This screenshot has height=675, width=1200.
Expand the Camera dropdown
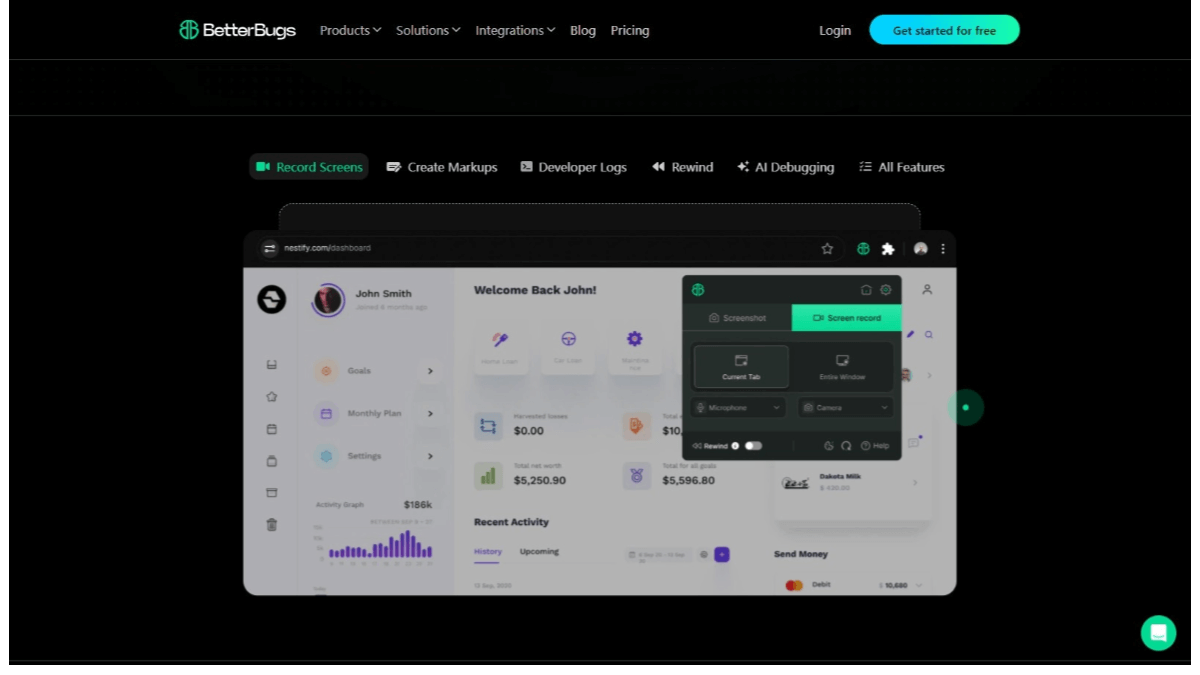pyautogui.click(x=845, y=408)
